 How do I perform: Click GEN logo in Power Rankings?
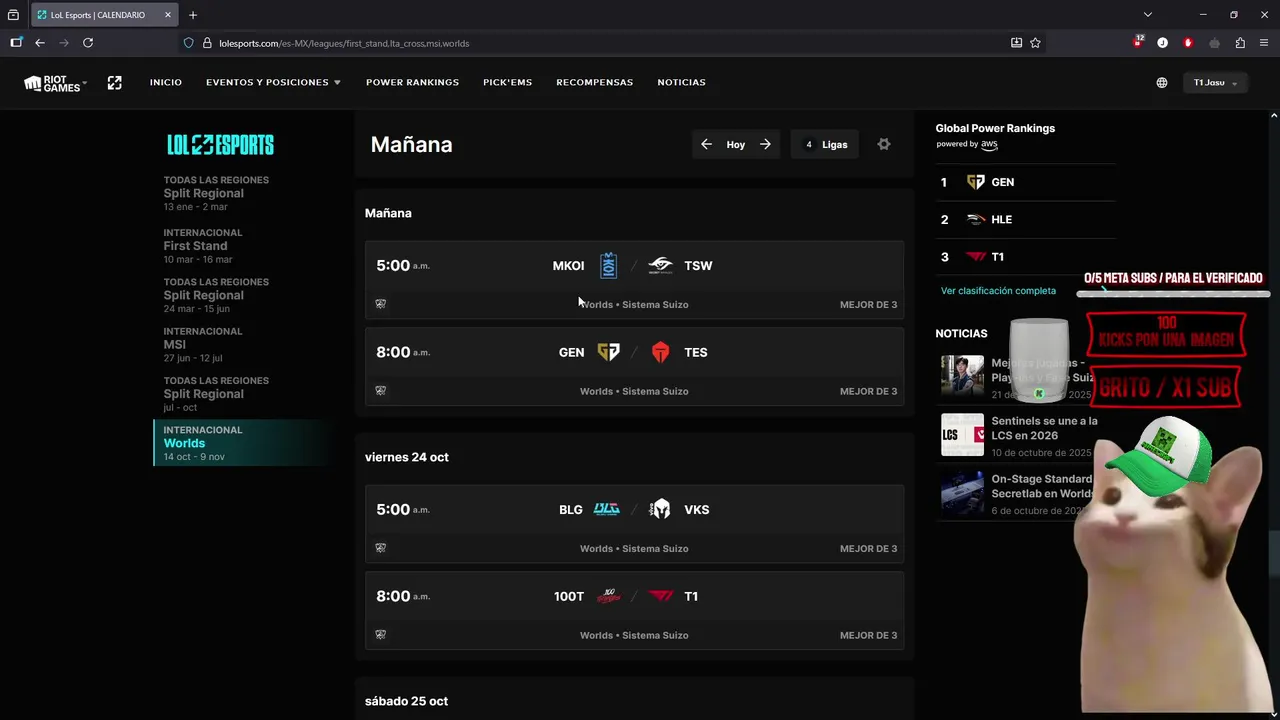point(976,182)
